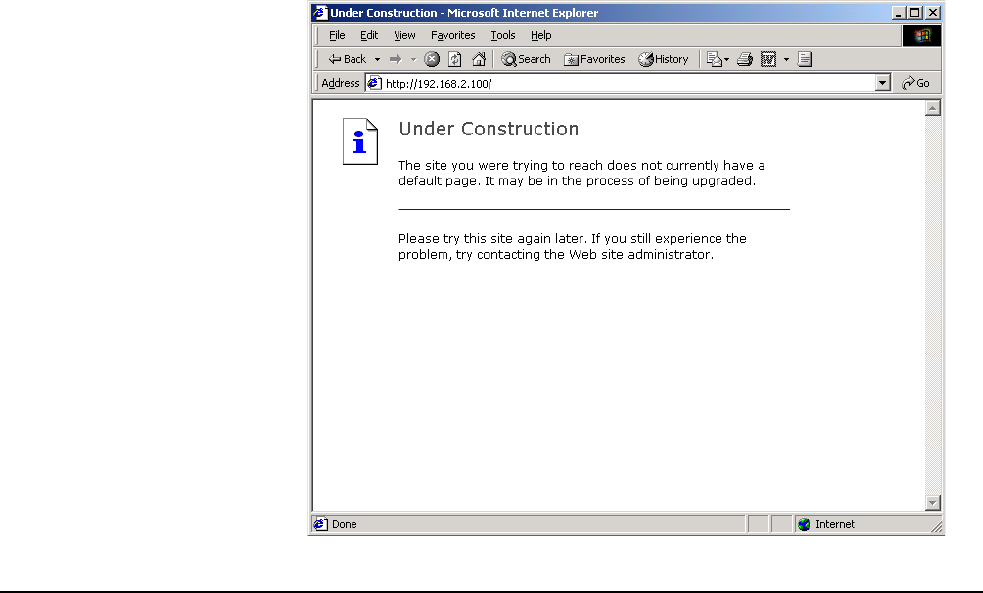Click the Windows logo throbber icon
983x593 pixels.
click(x=922, y=35)
